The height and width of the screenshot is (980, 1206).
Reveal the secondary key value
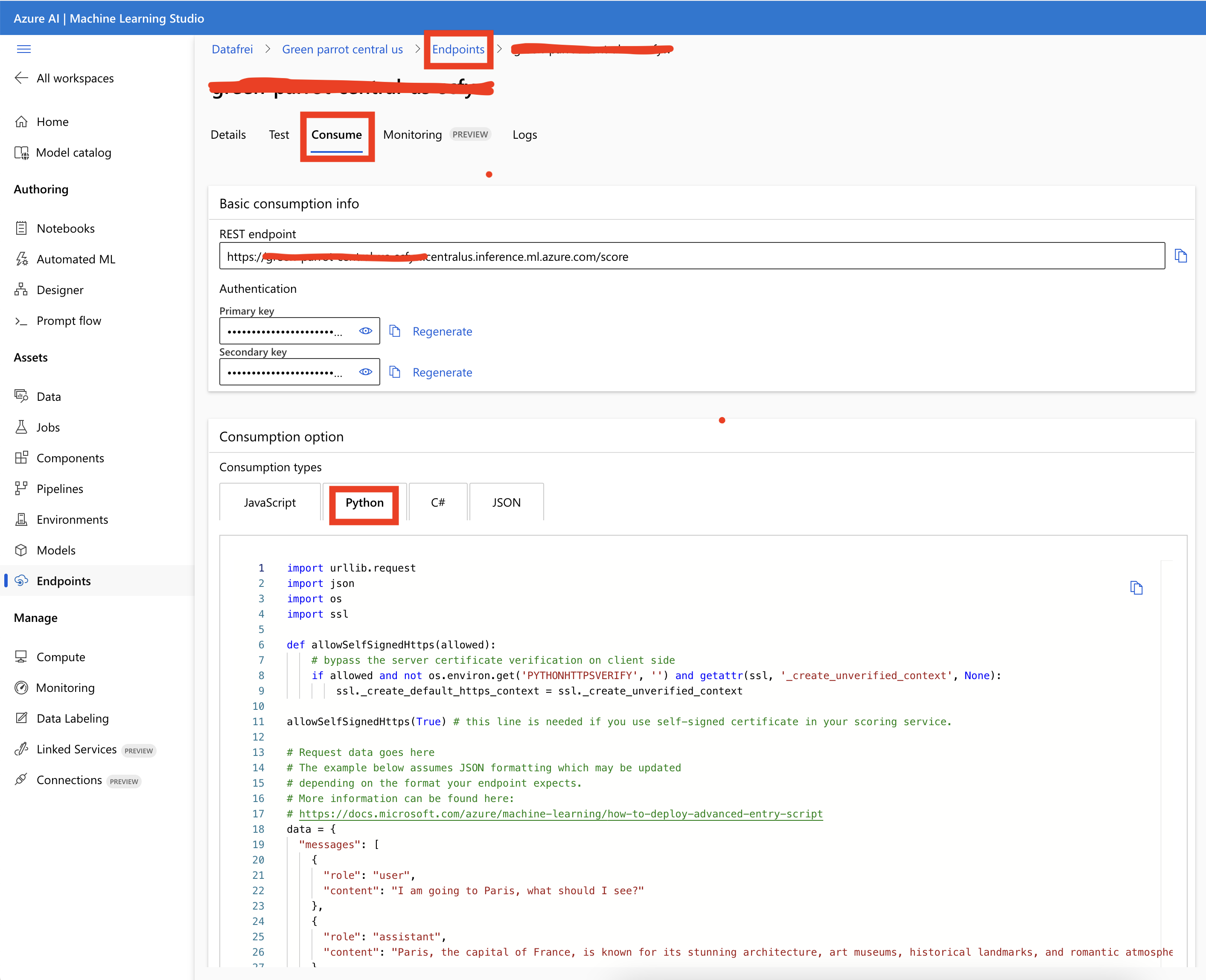[x=366, y=371]
